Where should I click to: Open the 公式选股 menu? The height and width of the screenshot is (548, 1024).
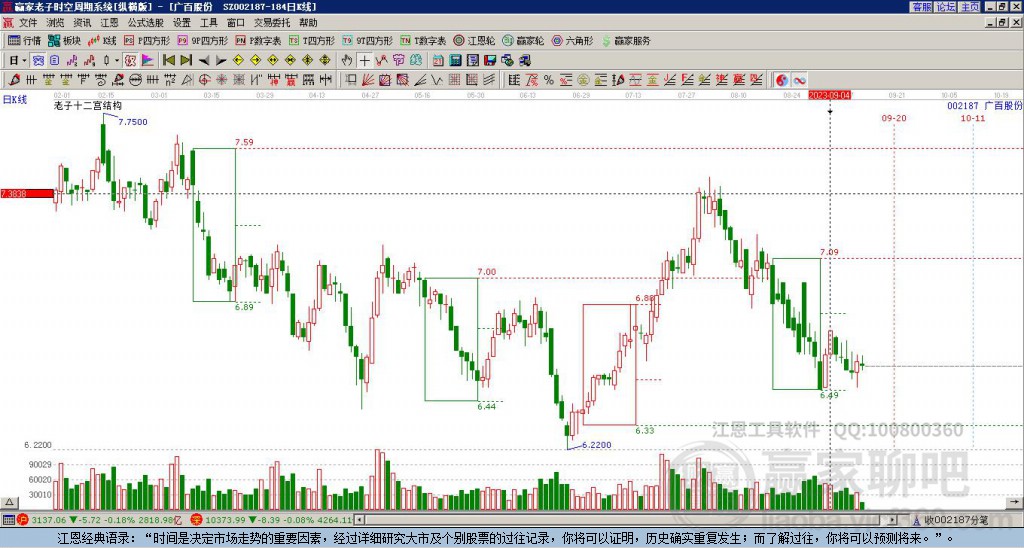[146, 23]
